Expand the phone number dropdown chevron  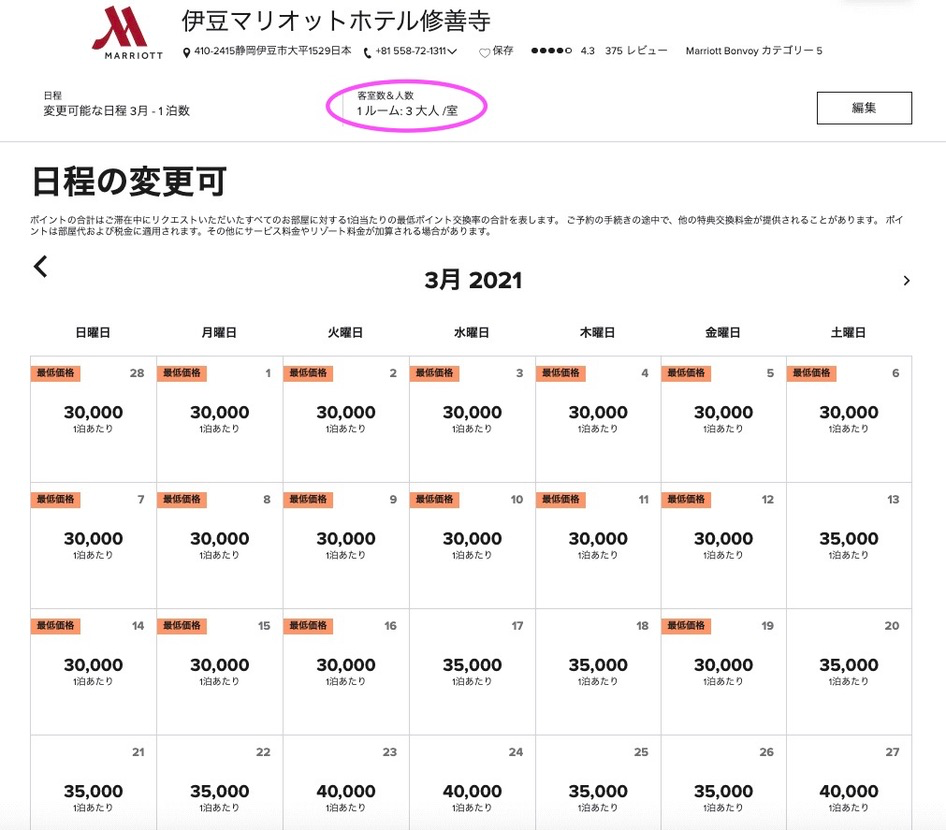[453, 52]
